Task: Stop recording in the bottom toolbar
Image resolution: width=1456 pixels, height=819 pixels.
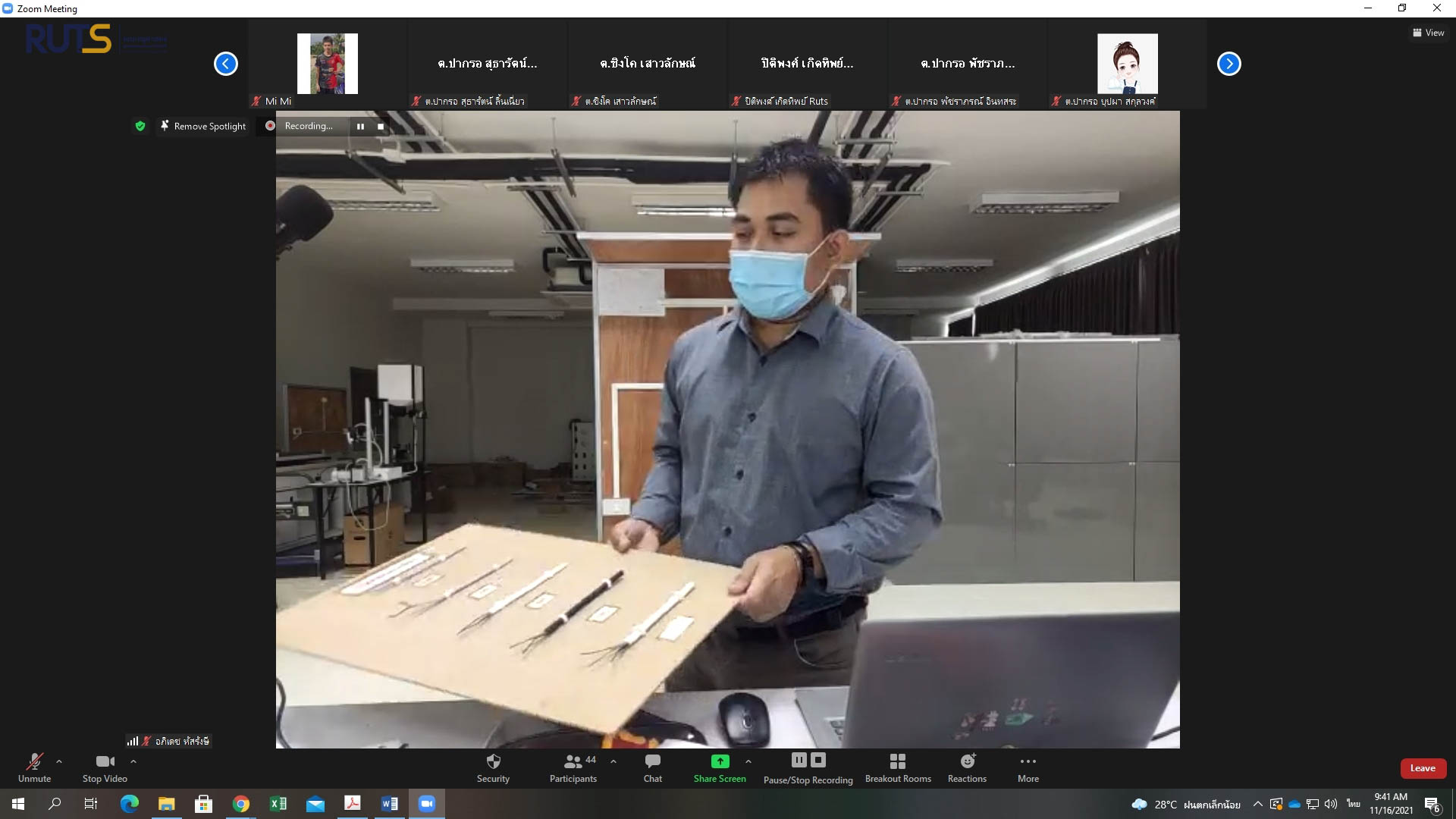Action: 818,760
